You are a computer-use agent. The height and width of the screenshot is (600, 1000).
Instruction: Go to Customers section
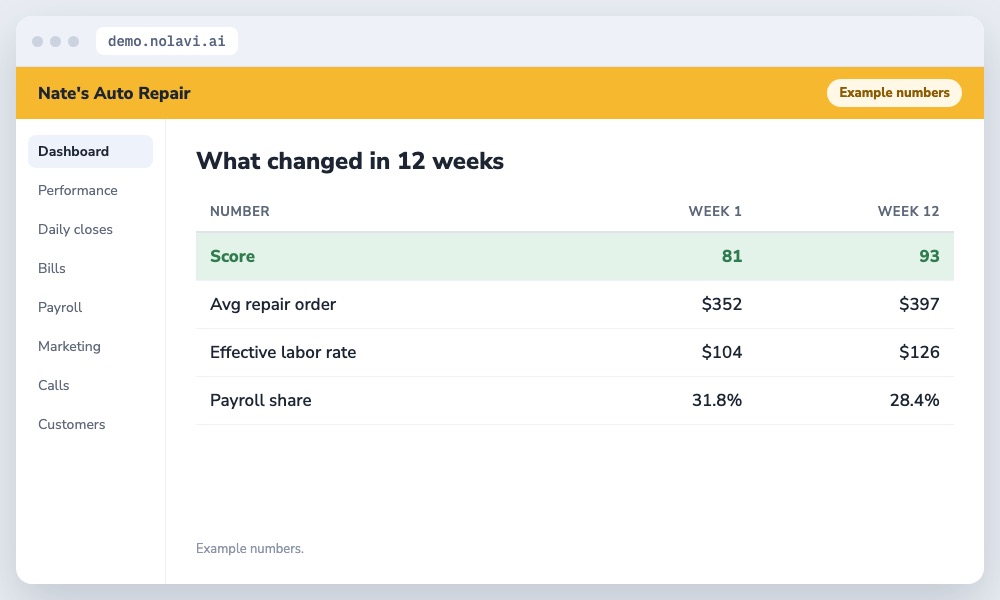(71, 424)
